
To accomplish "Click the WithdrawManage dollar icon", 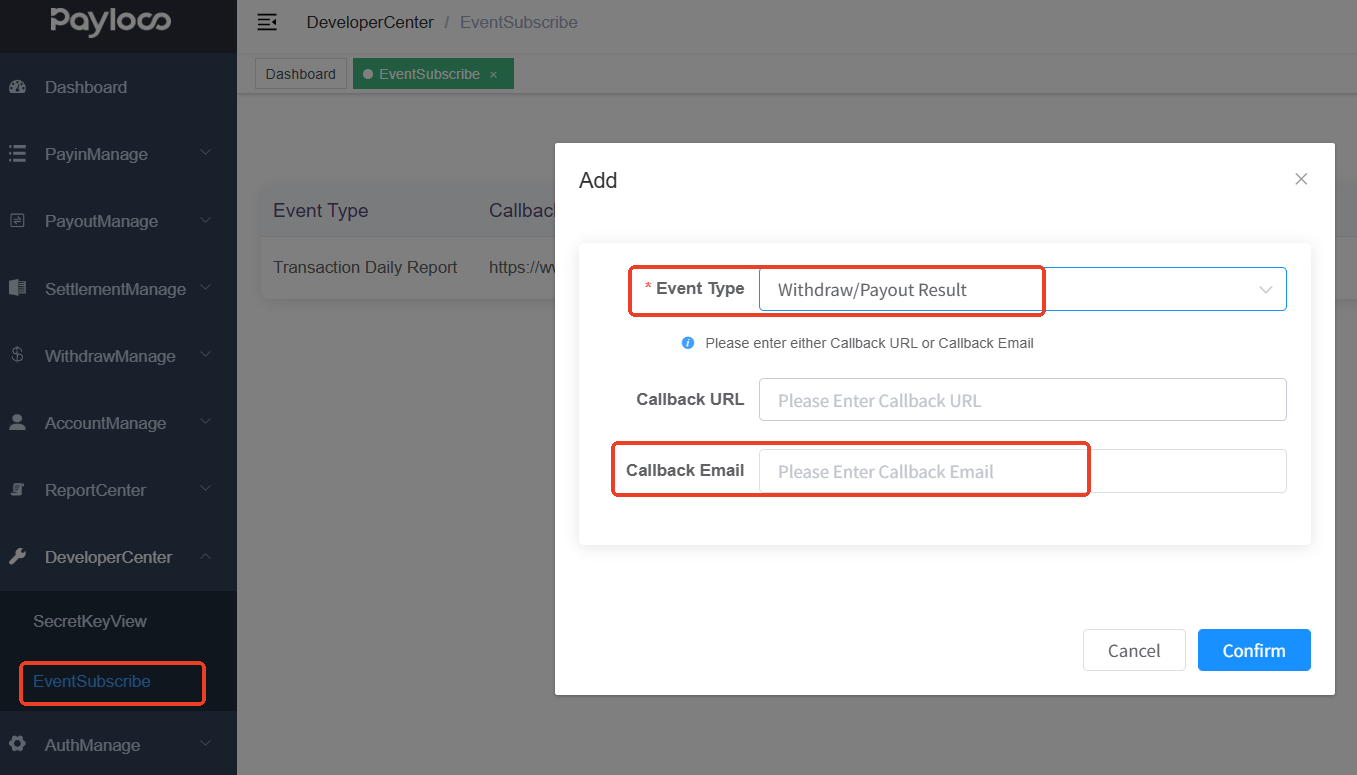I will pos(18,355).
